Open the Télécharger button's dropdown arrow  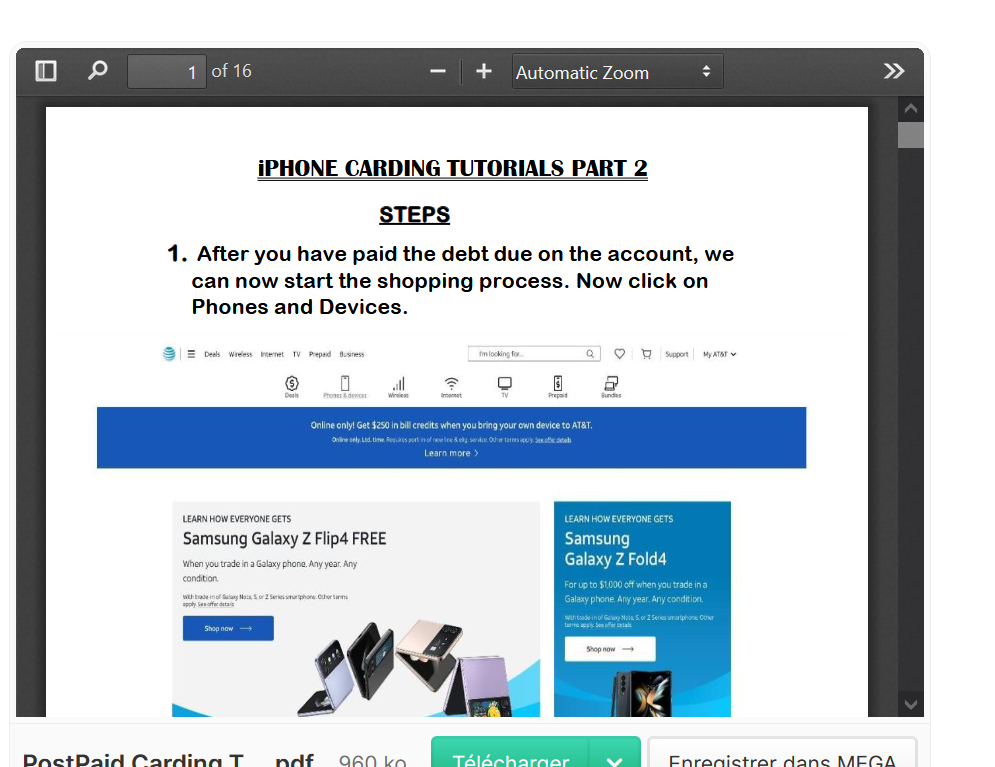point(614,760)
